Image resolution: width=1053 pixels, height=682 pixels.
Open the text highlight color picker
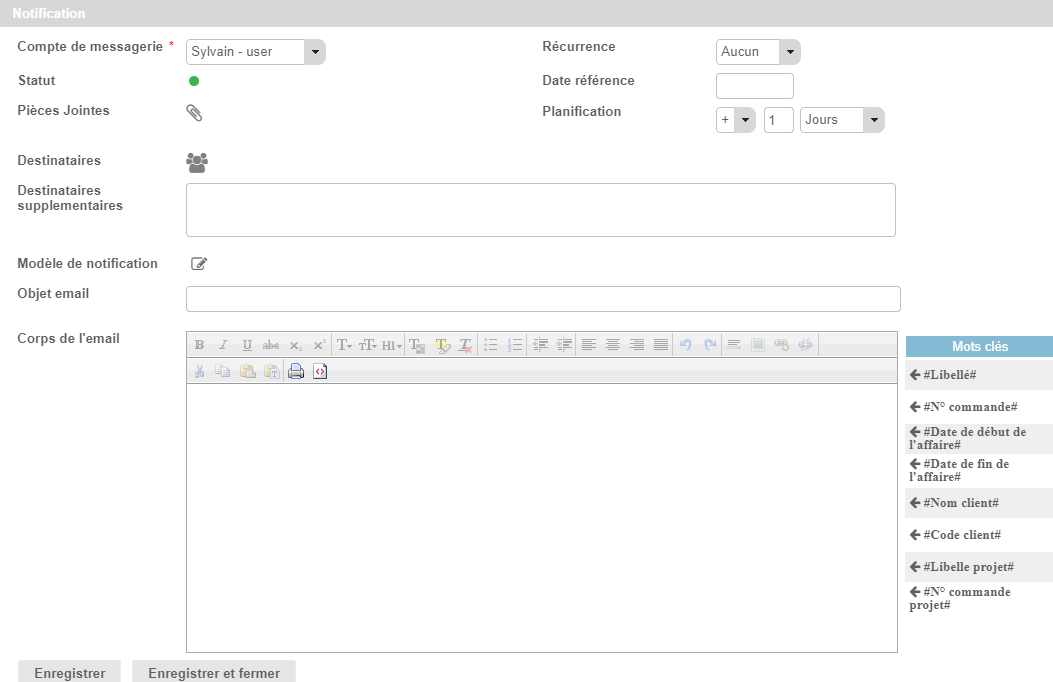tap(442, 345)
